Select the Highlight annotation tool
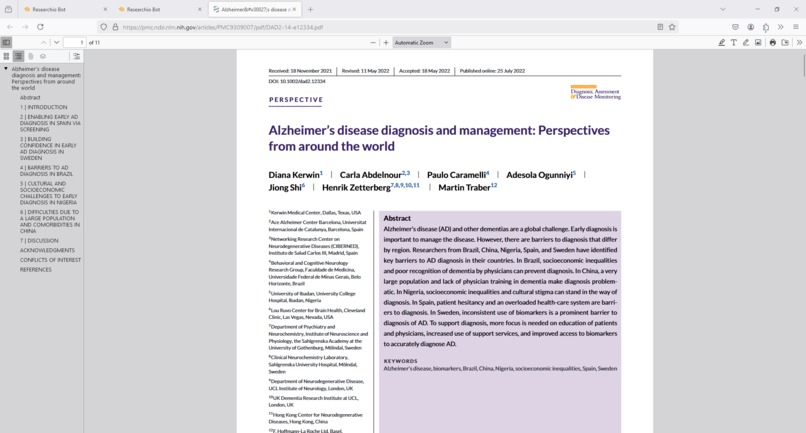Viewport: 806px width, 433px height. [x=722, y=43]
